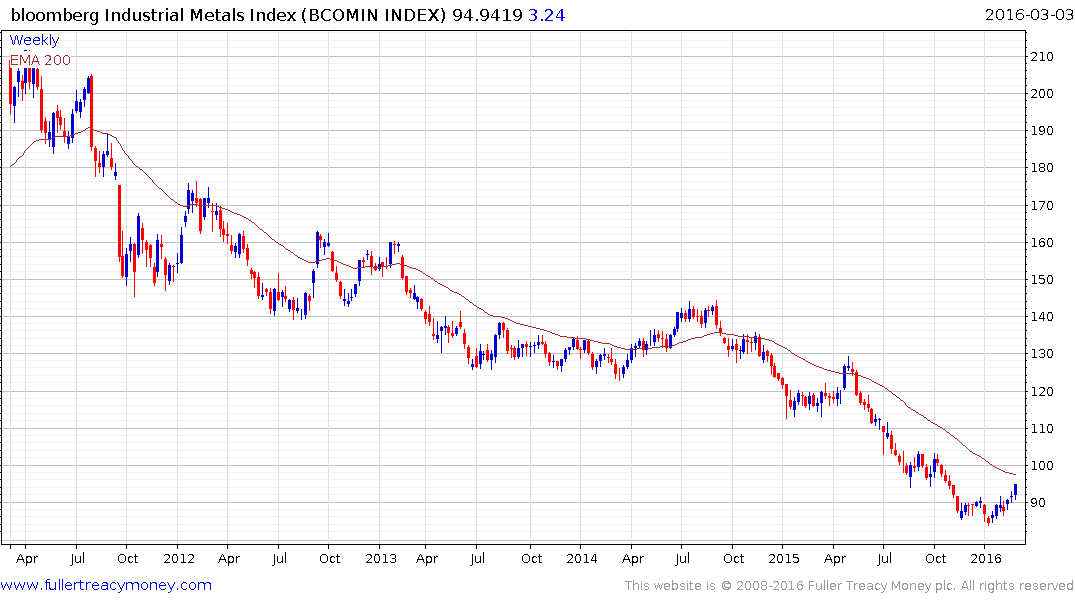Click the 120 price axis label
Image resolution: width=1075 pixels, height=600 pixels.
tap(1042, 392)
